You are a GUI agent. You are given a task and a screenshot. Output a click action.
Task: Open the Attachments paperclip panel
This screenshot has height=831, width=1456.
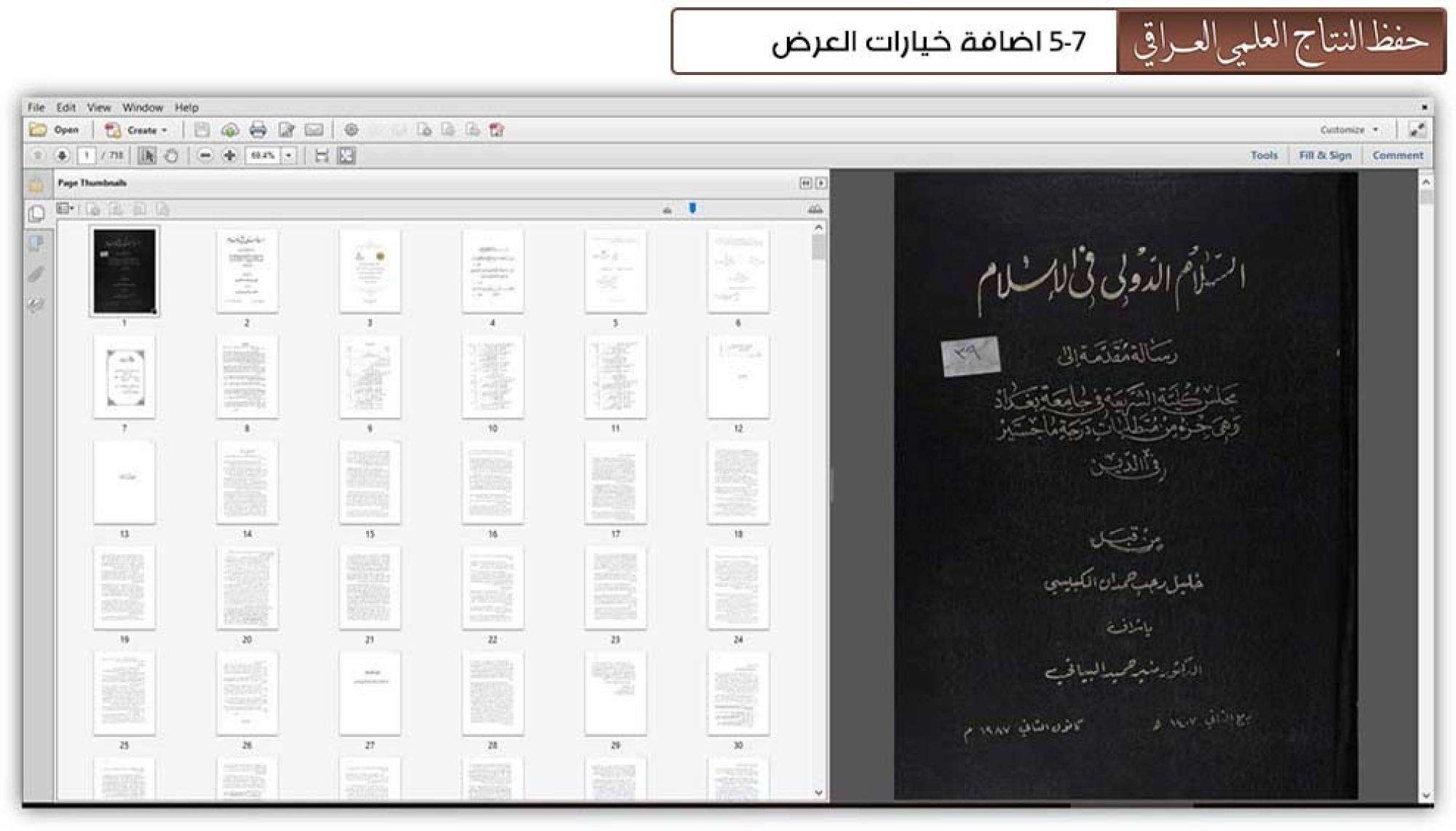[36, 275]
